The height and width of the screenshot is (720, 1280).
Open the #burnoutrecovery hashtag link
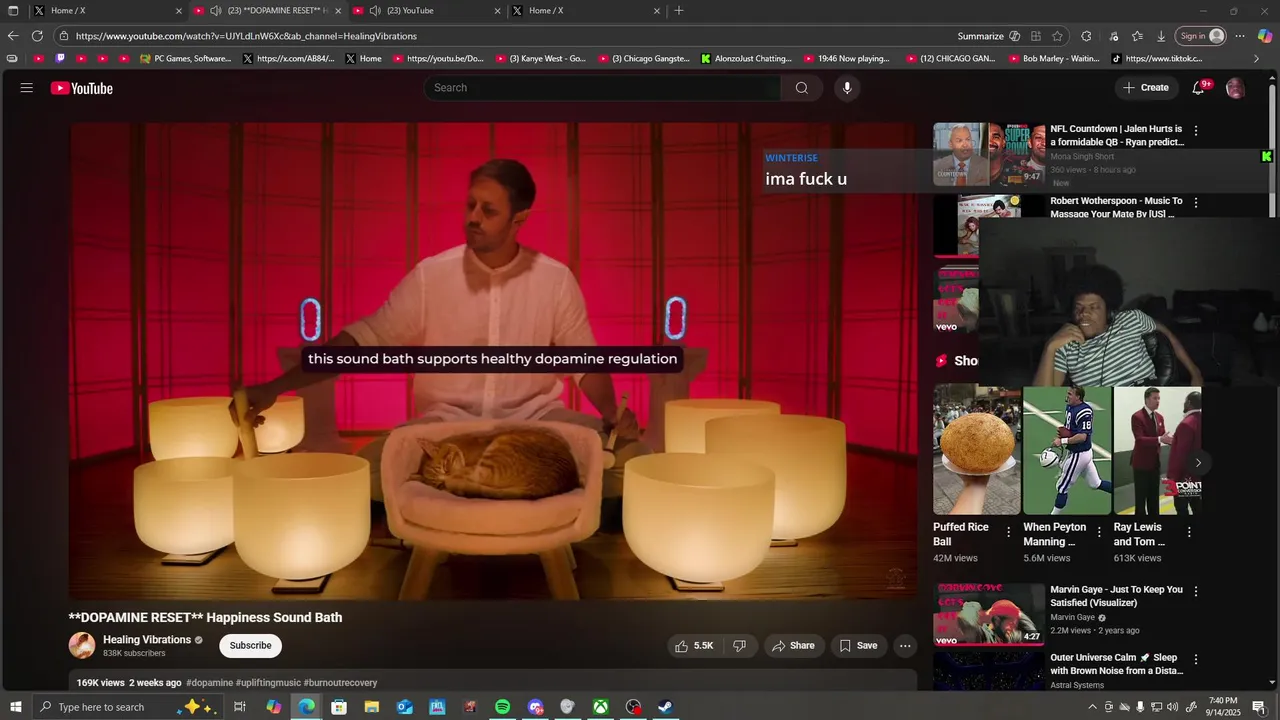(340, 683)
